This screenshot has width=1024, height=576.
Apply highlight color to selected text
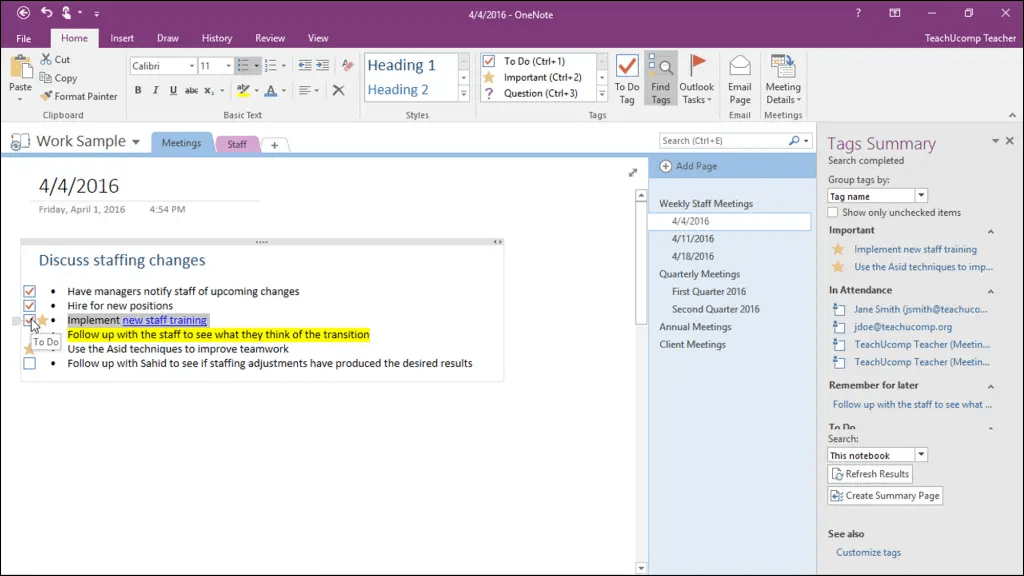tap(244, 91)
